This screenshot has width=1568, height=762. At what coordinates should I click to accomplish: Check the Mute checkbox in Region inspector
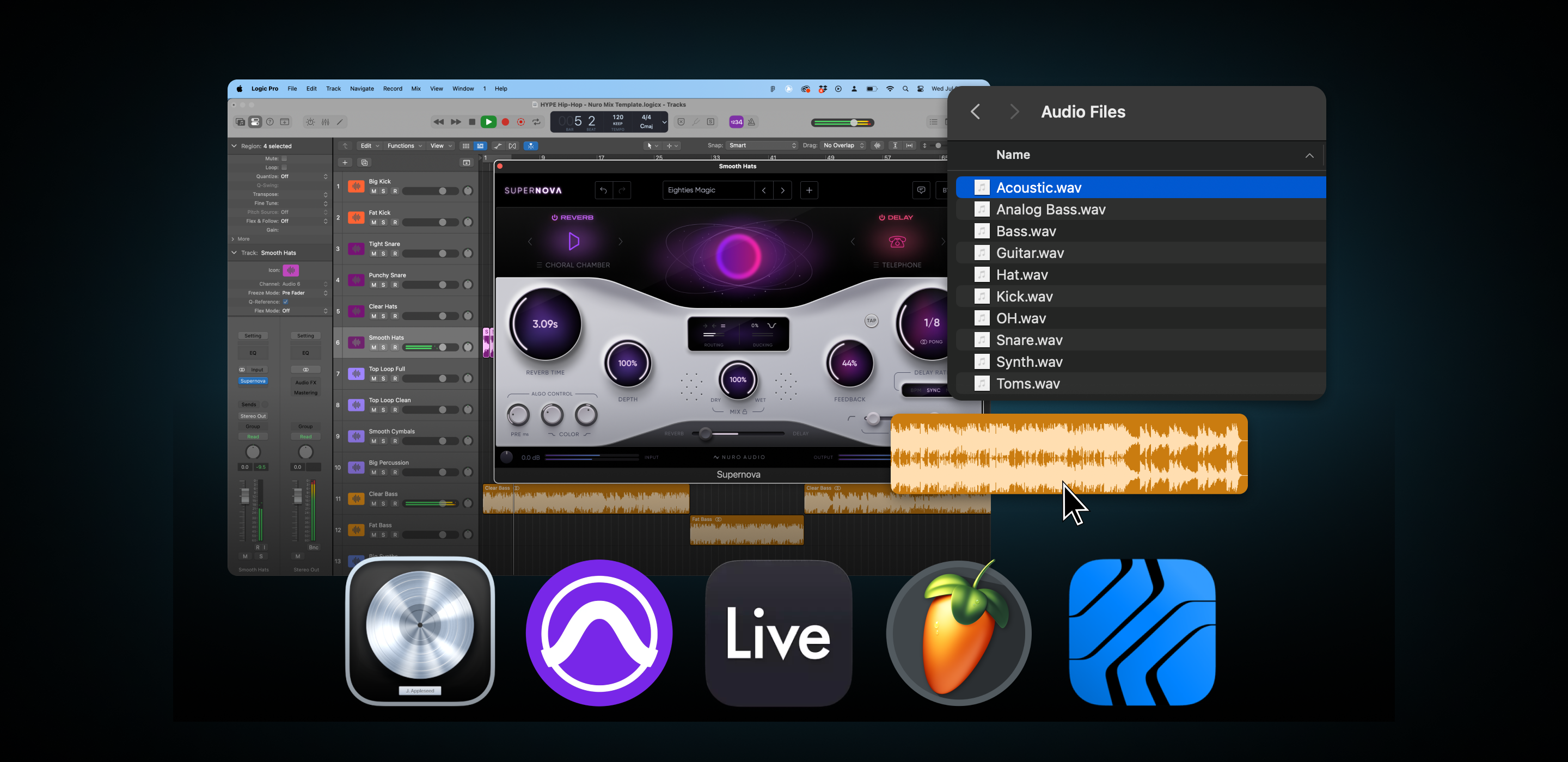coord(284,158)
